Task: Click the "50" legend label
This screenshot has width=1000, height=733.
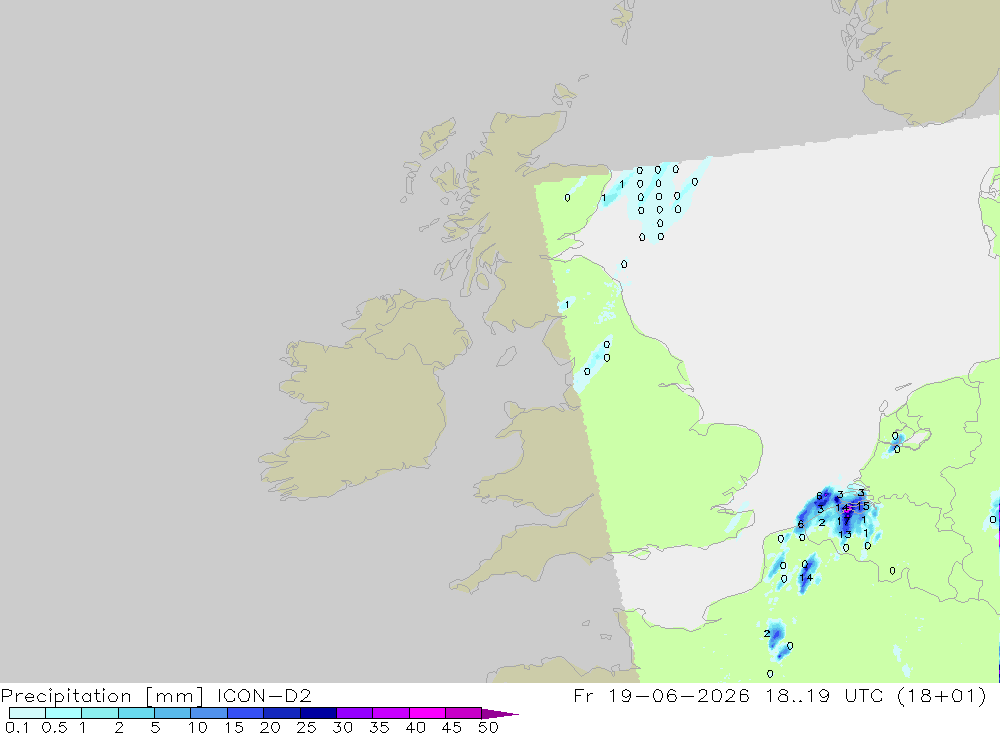Action: [x=488, y=727]
